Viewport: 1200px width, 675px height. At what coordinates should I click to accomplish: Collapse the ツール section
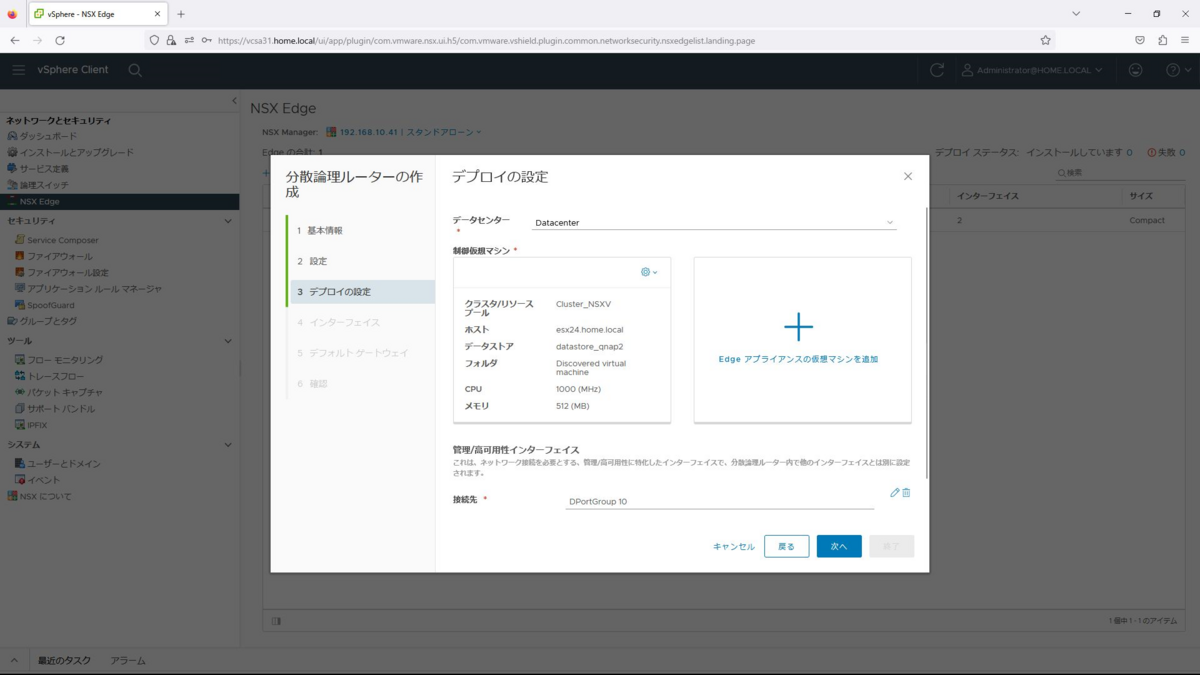point(228,341)
